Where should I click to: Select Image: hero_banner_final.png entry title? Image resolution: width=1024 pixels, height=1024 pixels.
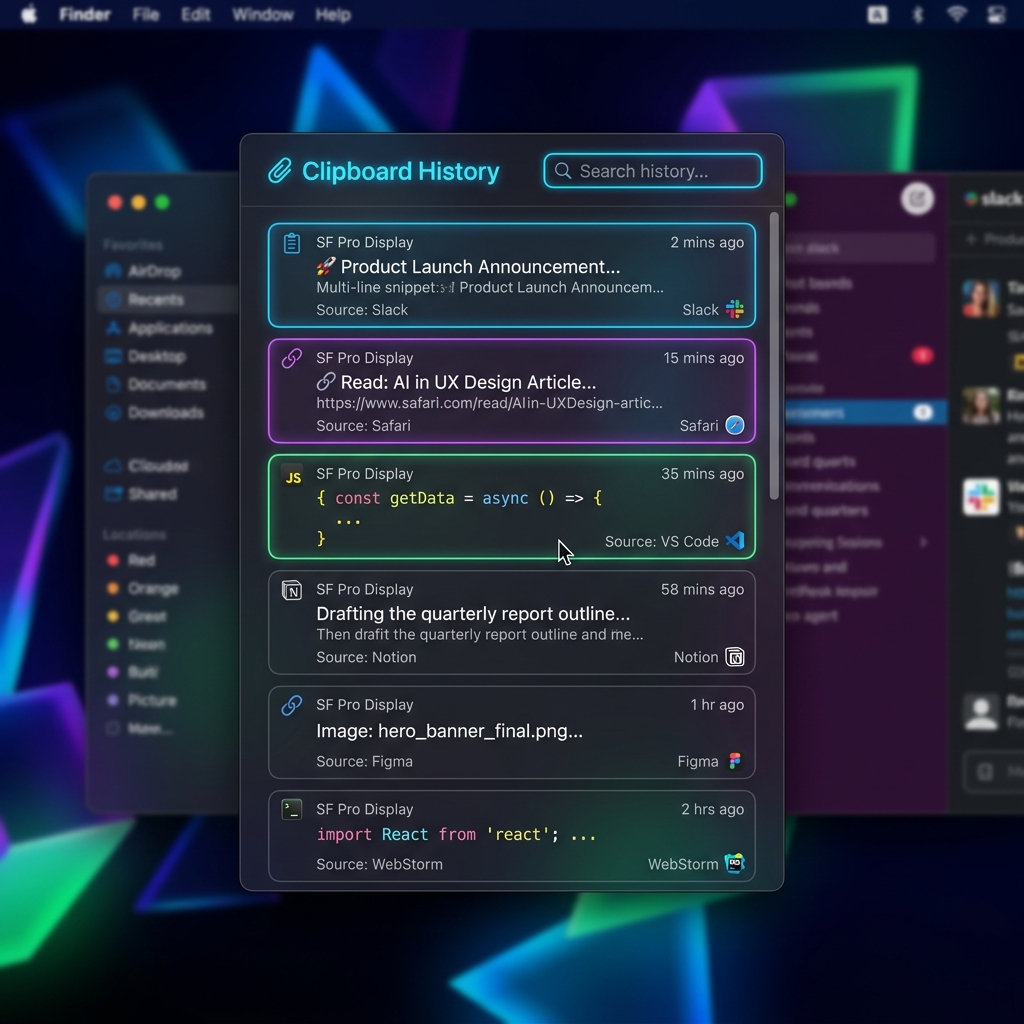point(449,731)
